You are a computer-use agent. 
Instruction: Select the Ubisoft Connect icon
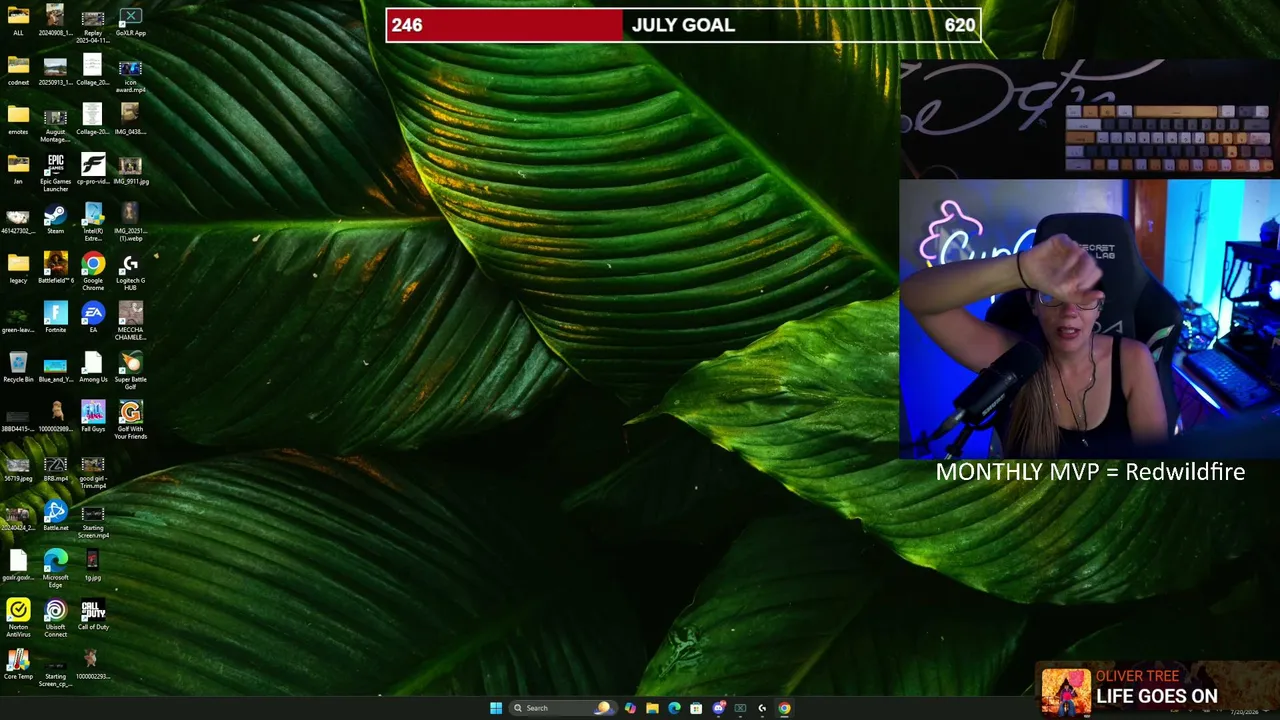[x=55, y=619]
